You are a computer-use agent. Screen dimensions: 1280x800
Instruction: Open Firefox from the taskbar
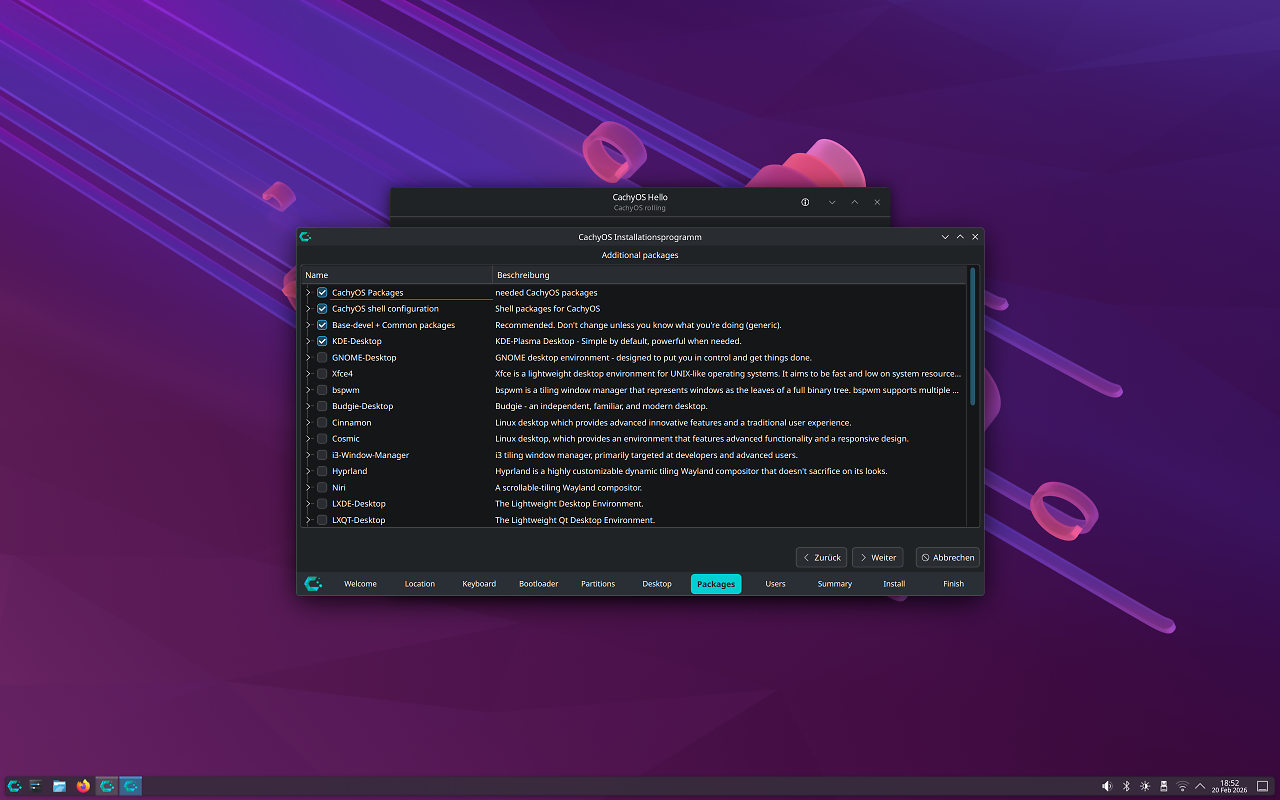tap(82, 786)
